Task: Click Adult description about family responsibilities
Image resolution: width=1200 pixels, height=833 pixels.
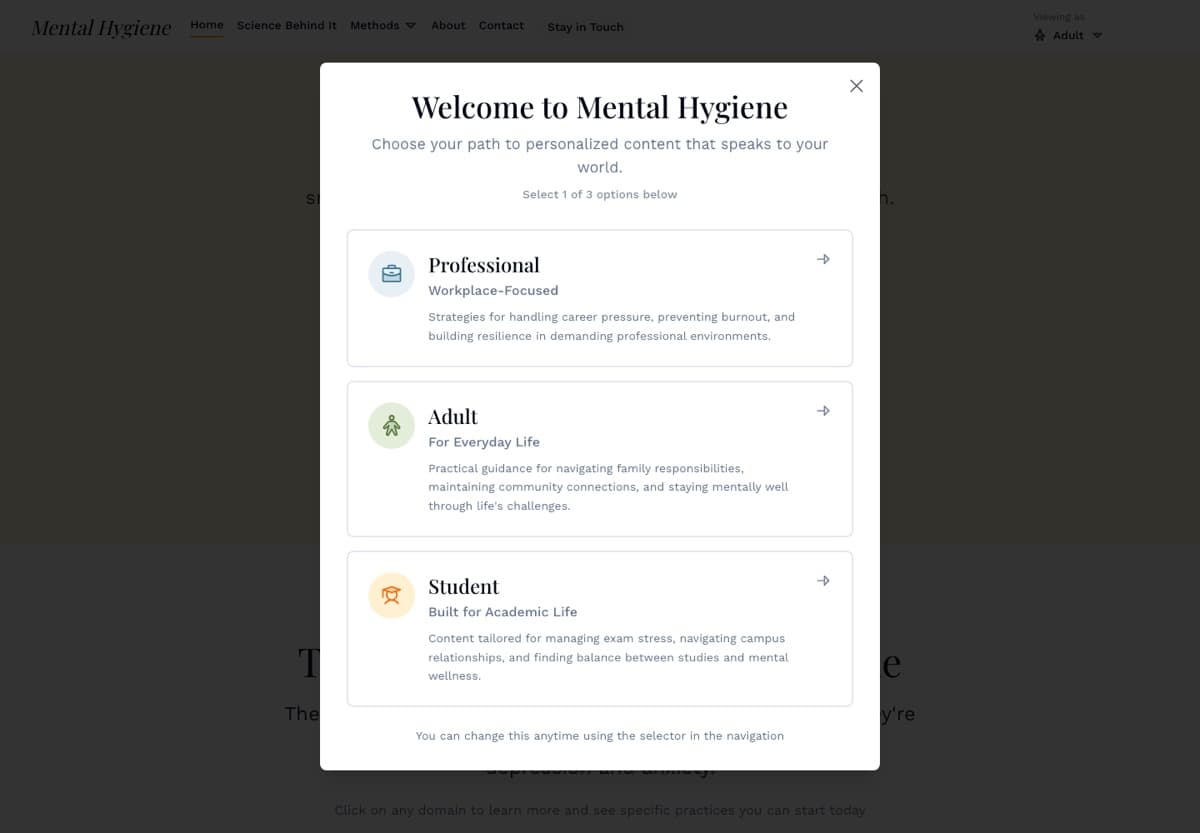Action: [x=609, y=487]
